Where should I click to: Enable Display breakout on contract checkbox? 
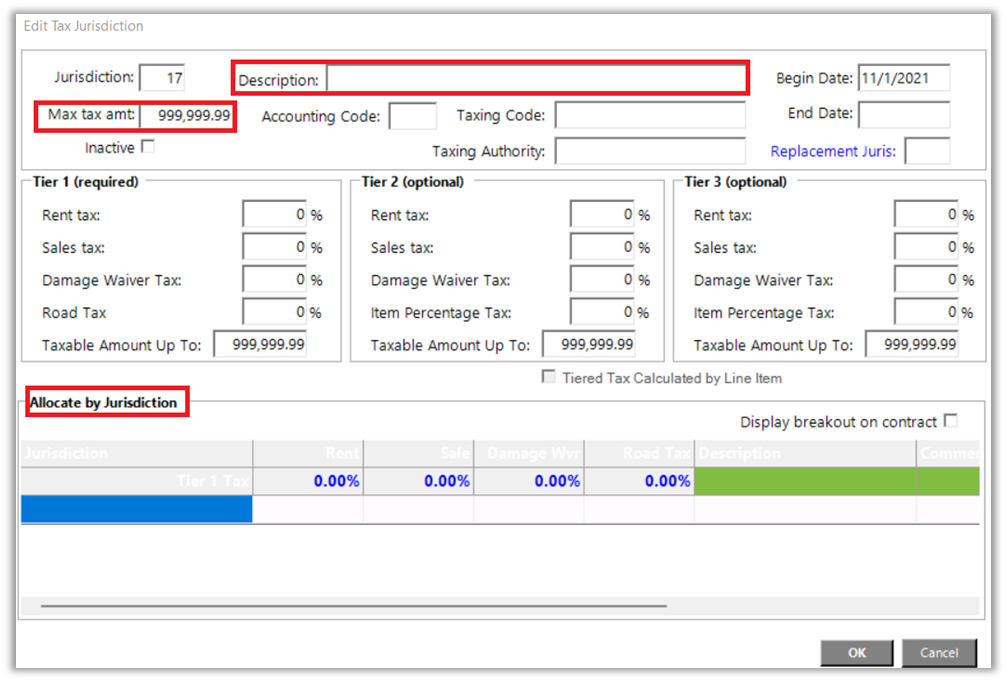[950, 421]
